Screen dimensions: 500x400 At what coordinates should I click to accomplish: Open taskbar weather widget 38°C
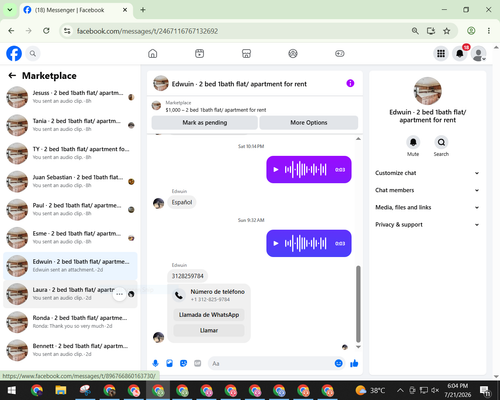pyautogui.click(x=370, y=390)
